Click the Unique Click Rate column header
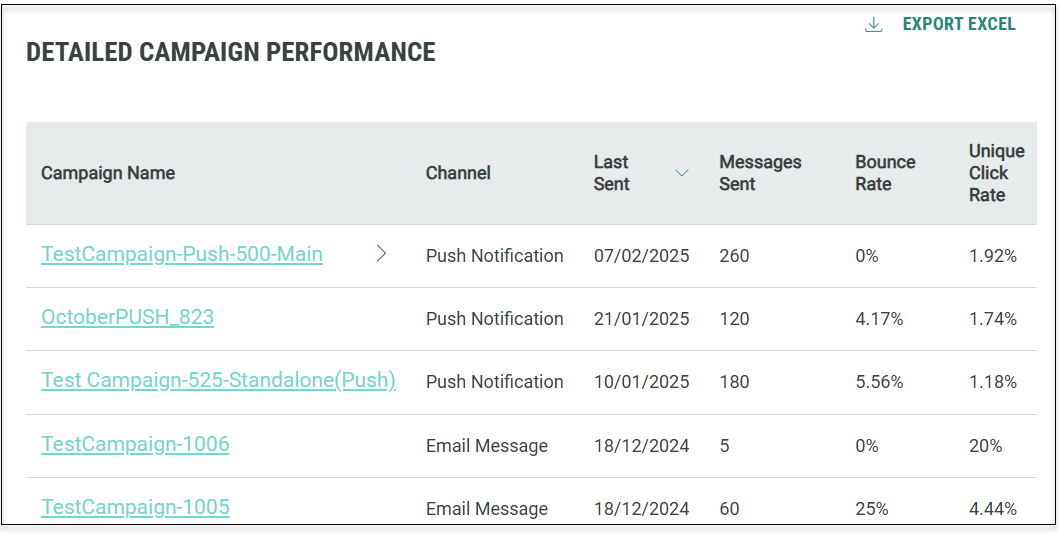 coord(996,173)
